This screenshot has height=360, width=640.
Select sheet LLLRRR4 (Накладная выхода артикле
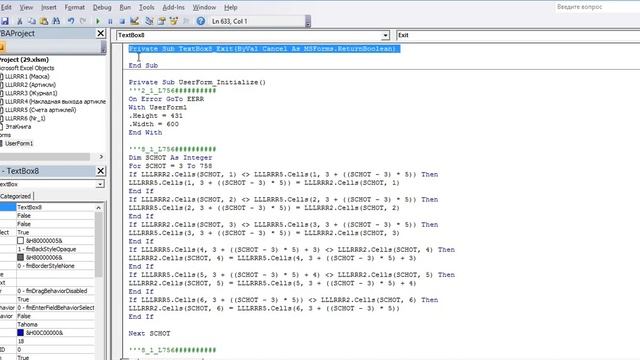55,102
